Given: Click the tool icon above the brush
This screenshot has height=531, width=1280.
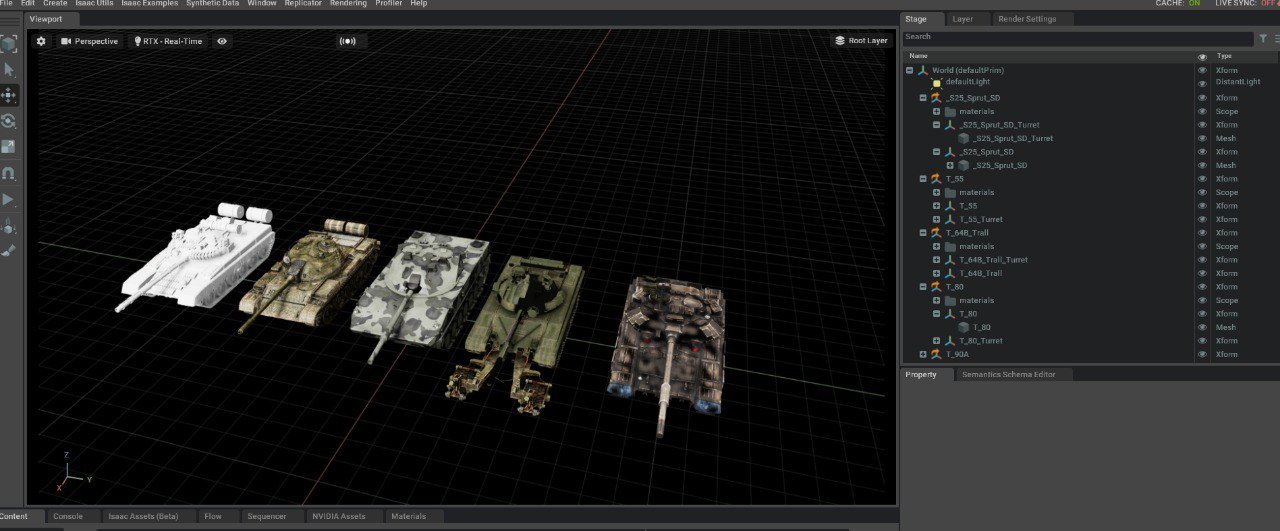Looking at the screenshot, I should [9, 226].
